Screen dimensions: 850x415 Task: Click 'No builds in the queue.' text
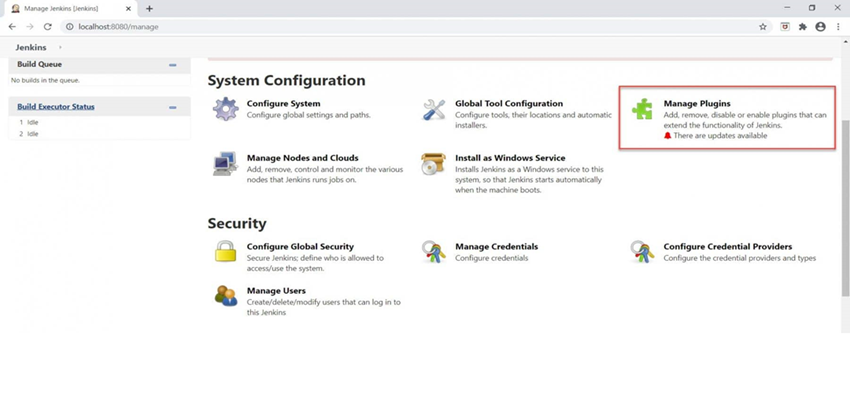[46, 80]
